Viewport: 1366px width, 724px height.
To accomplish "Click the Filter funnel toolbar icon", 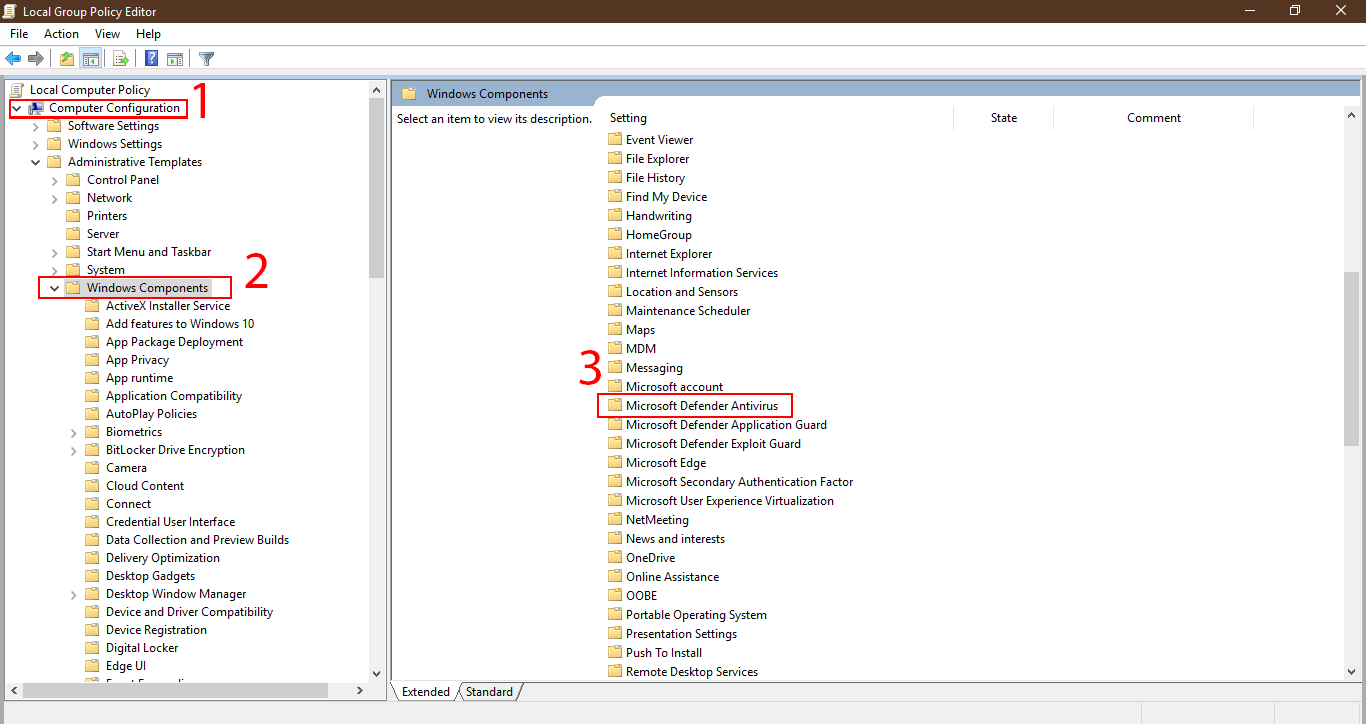I will (206, 59).
